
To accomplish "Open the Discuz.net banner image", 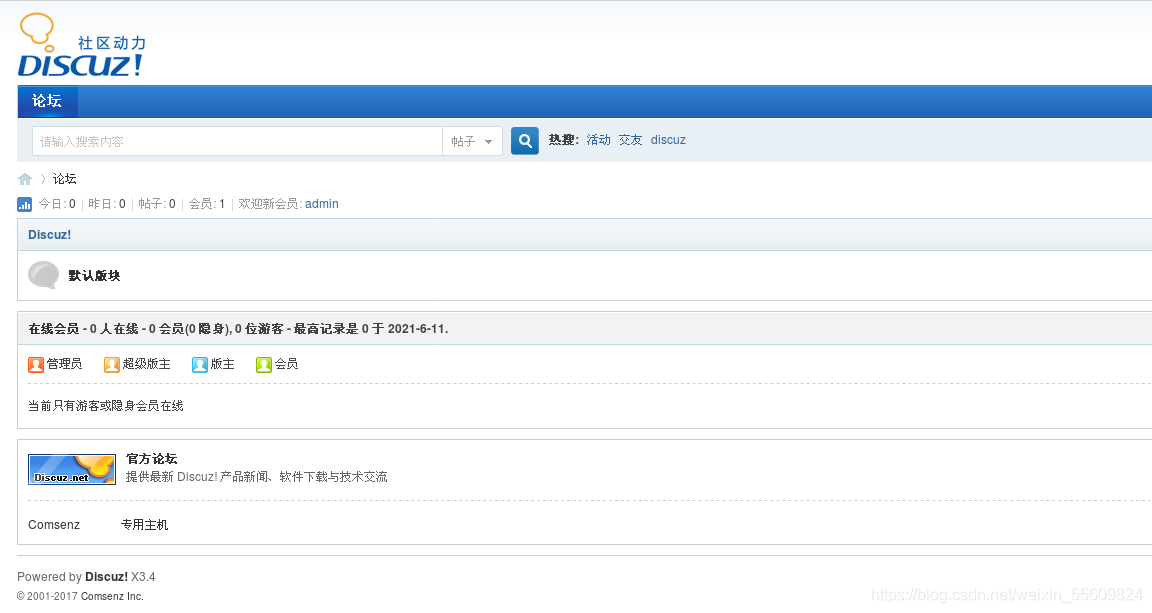I will tap(72, 469).
